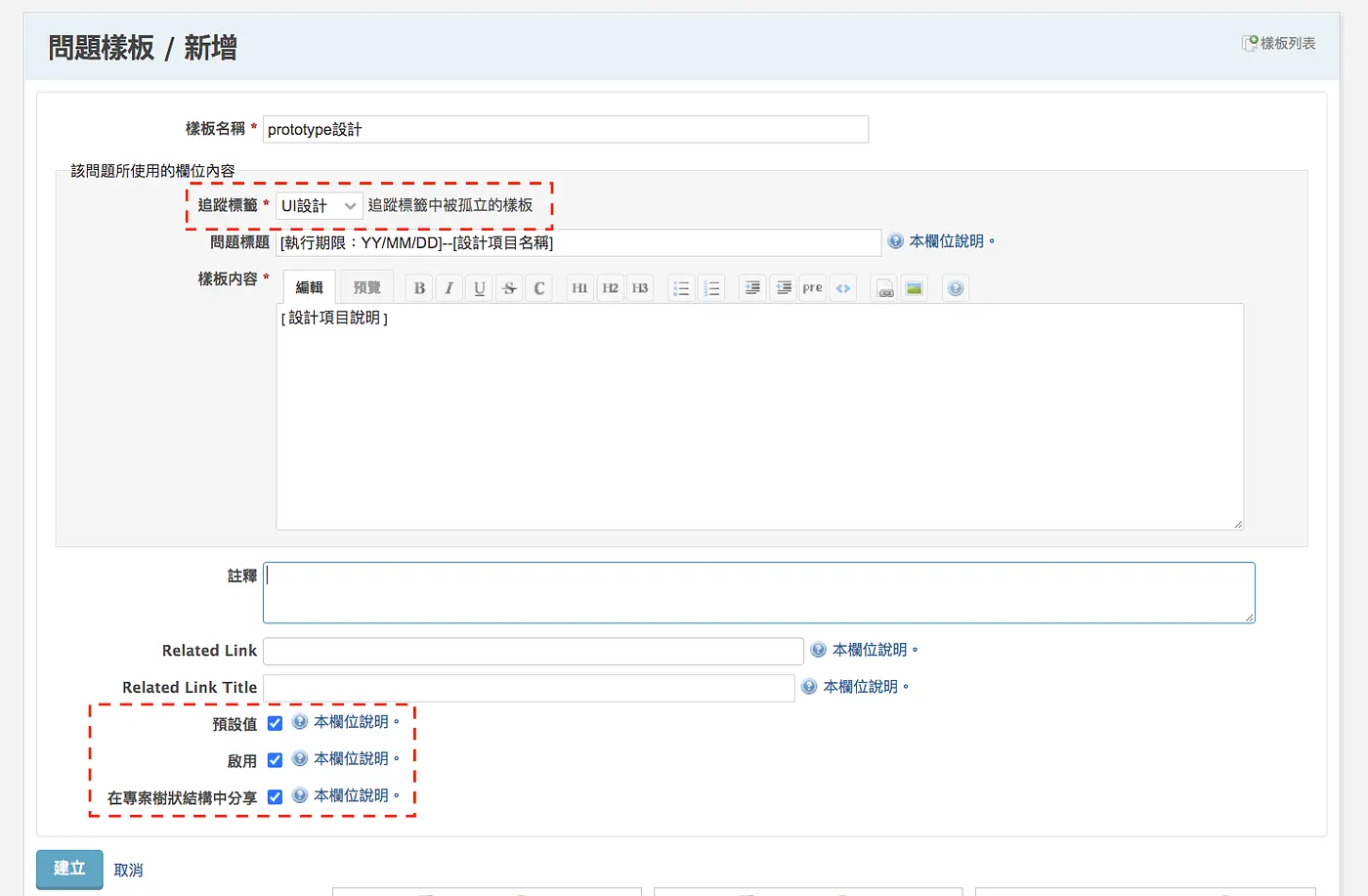This screenshot has width=1368, height=896.
Task: Show field help next to 問題標題
Action: click(x=941, y=241)
